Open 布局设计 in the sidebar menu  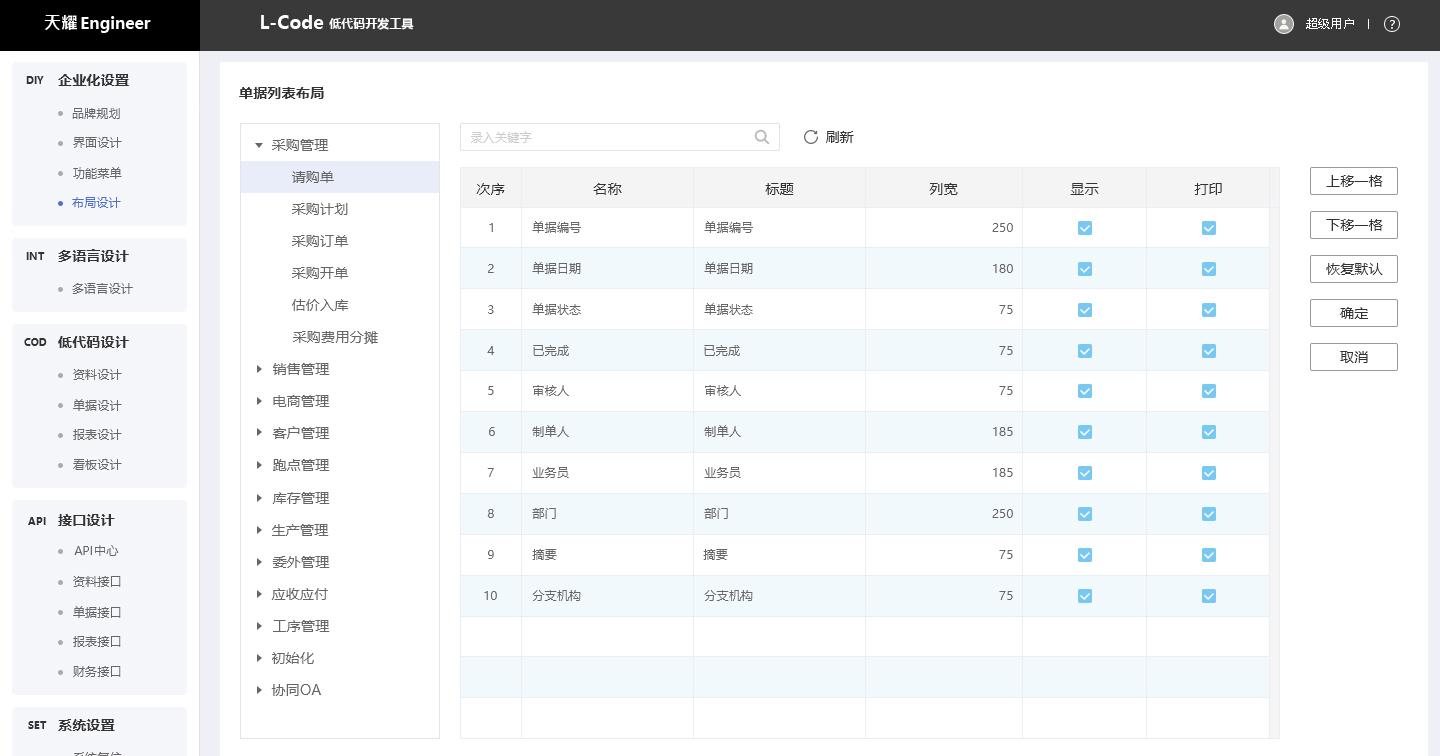click(x=96, y=203)
